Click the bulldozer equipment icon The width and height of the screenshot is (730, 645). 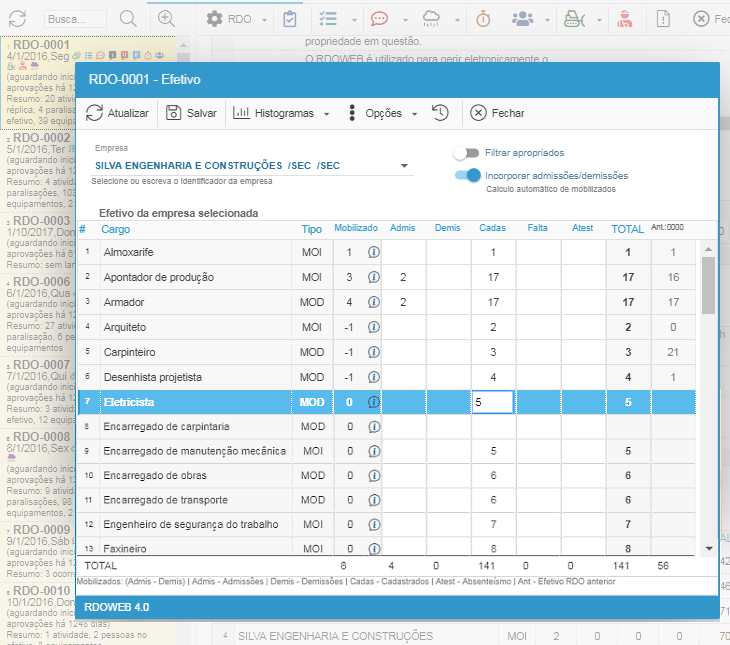click(574, 19)
